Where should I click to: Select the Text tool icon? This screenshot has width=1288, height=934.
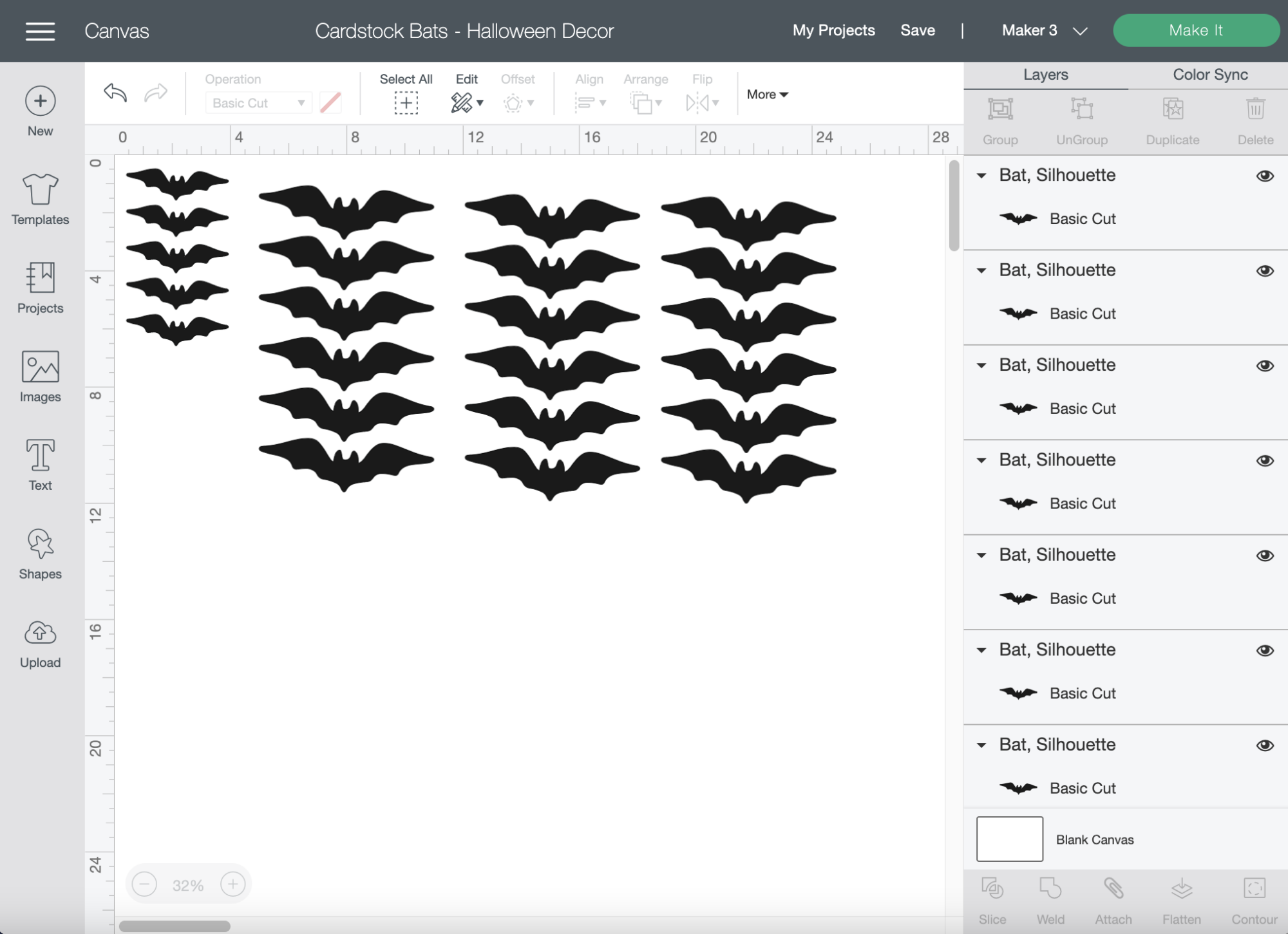pyautogui.click(x=40, y=455)
